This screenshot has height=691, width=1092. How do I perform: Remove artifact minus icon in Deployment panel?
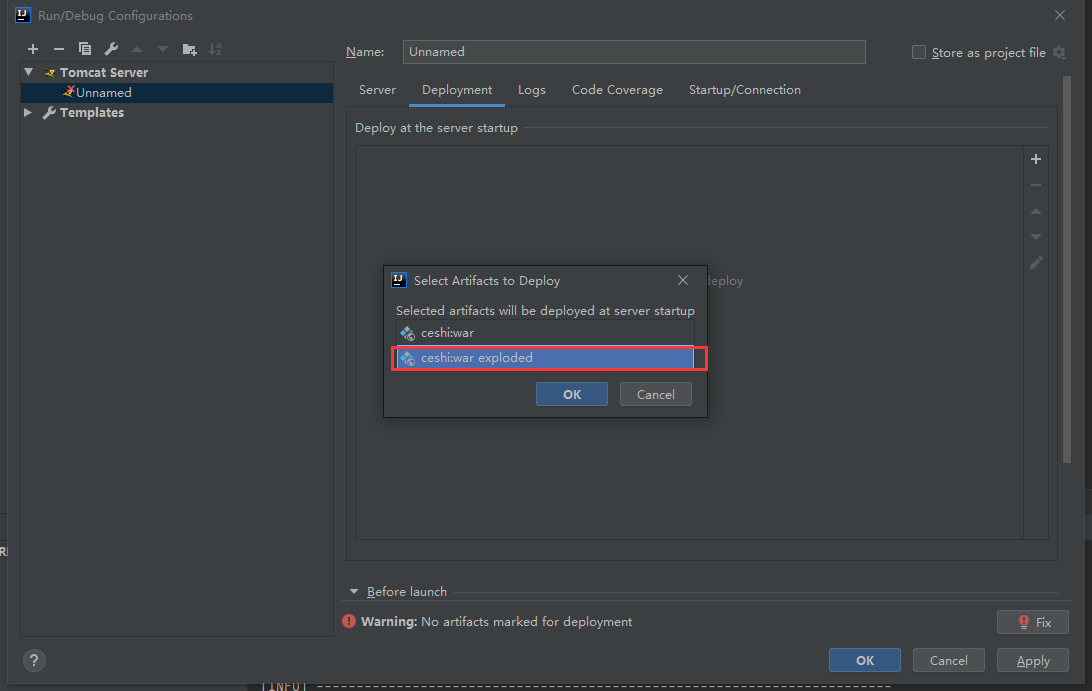click(x=1036, y=185)
